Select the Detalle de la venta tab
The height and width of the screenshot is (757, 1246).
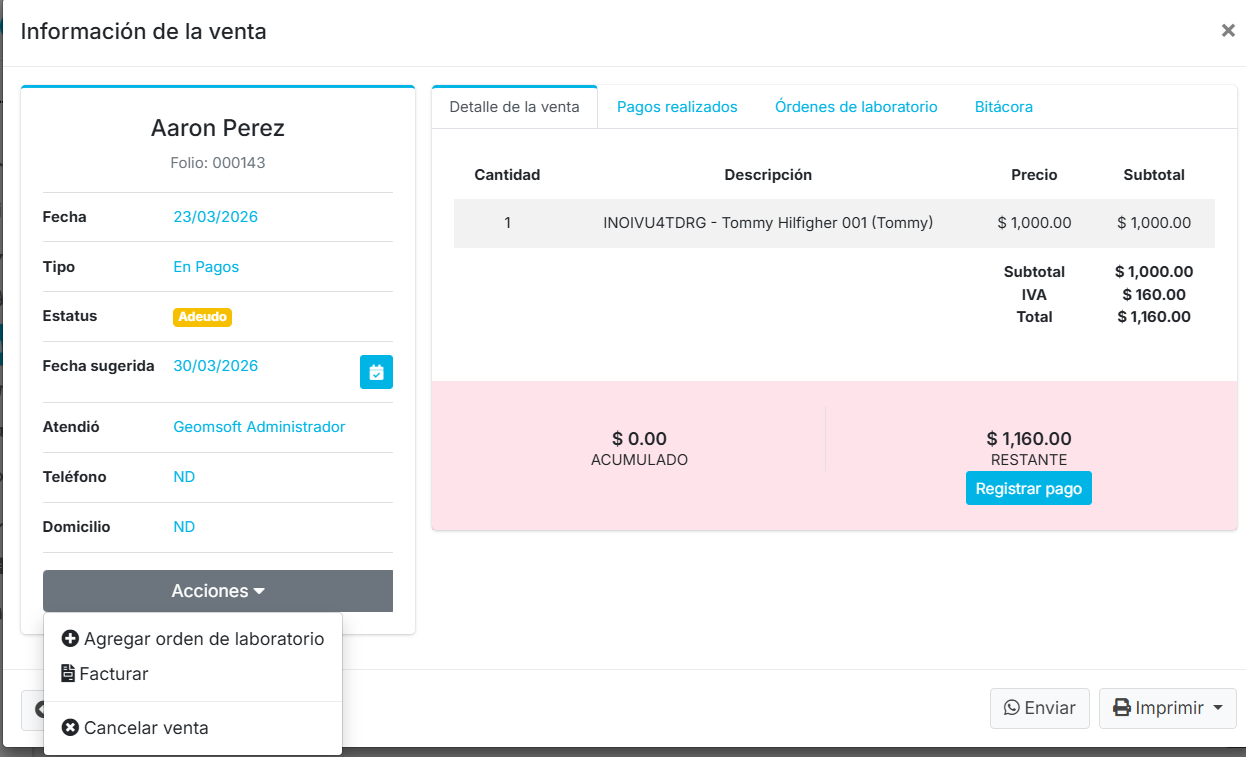point(514,107)
